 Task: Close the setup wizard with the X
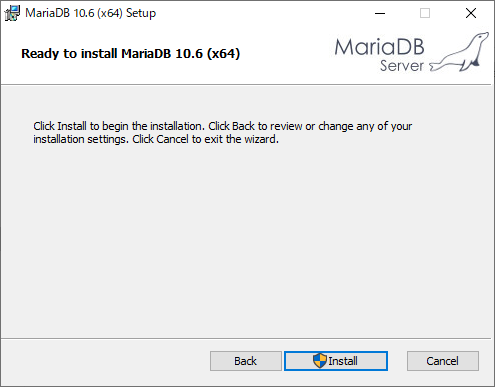click(471, 13)
